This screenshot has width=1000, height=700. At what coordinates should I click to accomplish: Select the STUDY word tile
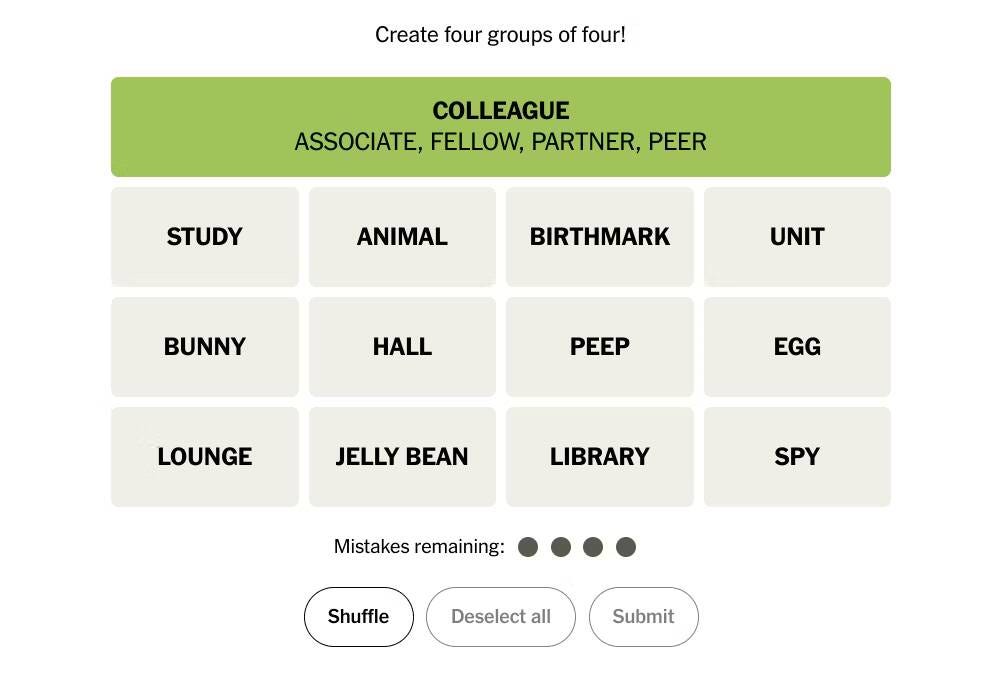pyautogui.click(x=204, y=237)
